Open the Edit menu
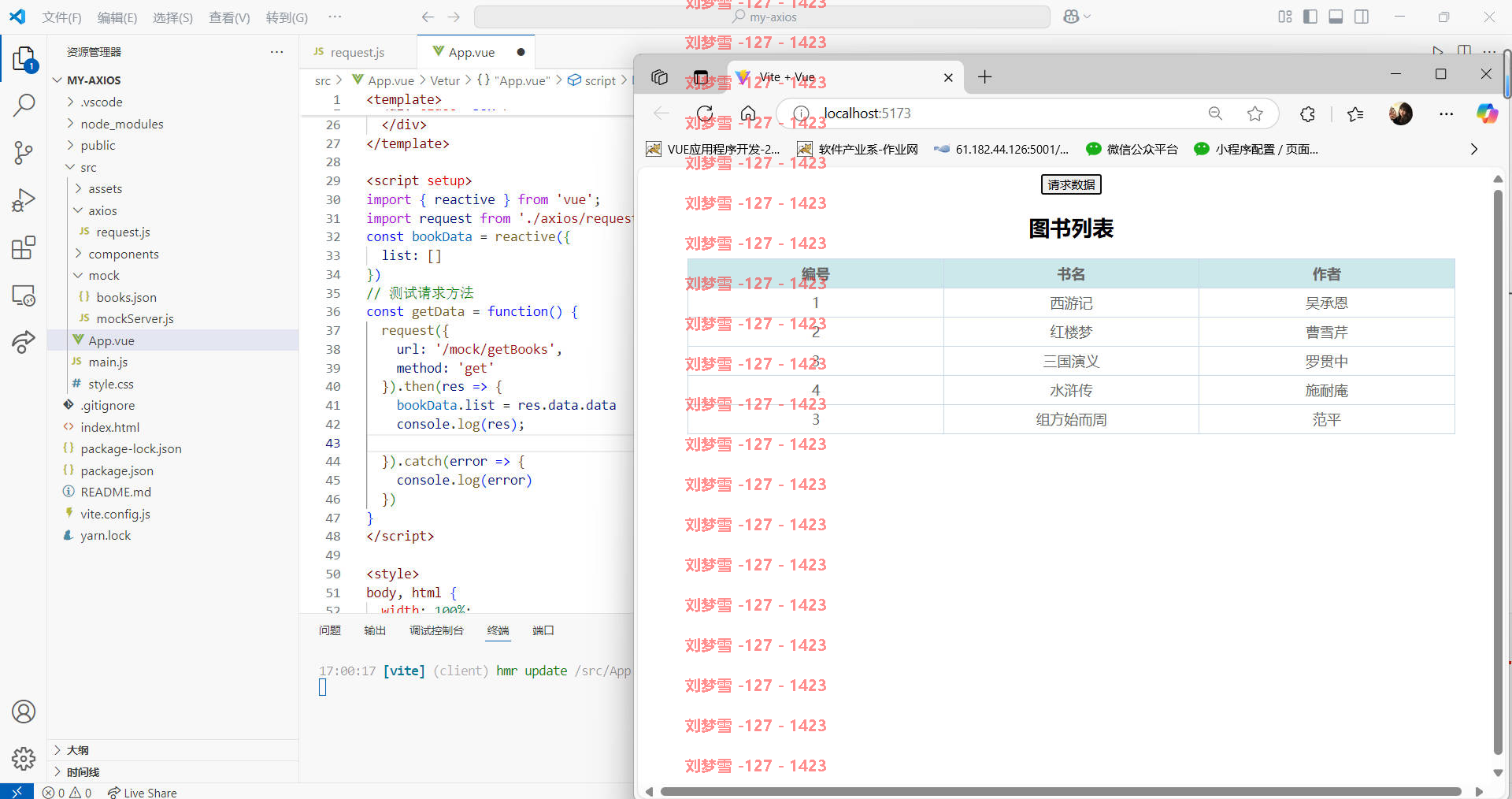The width and height of the screenshot is (1512, 799). (117, 17)
